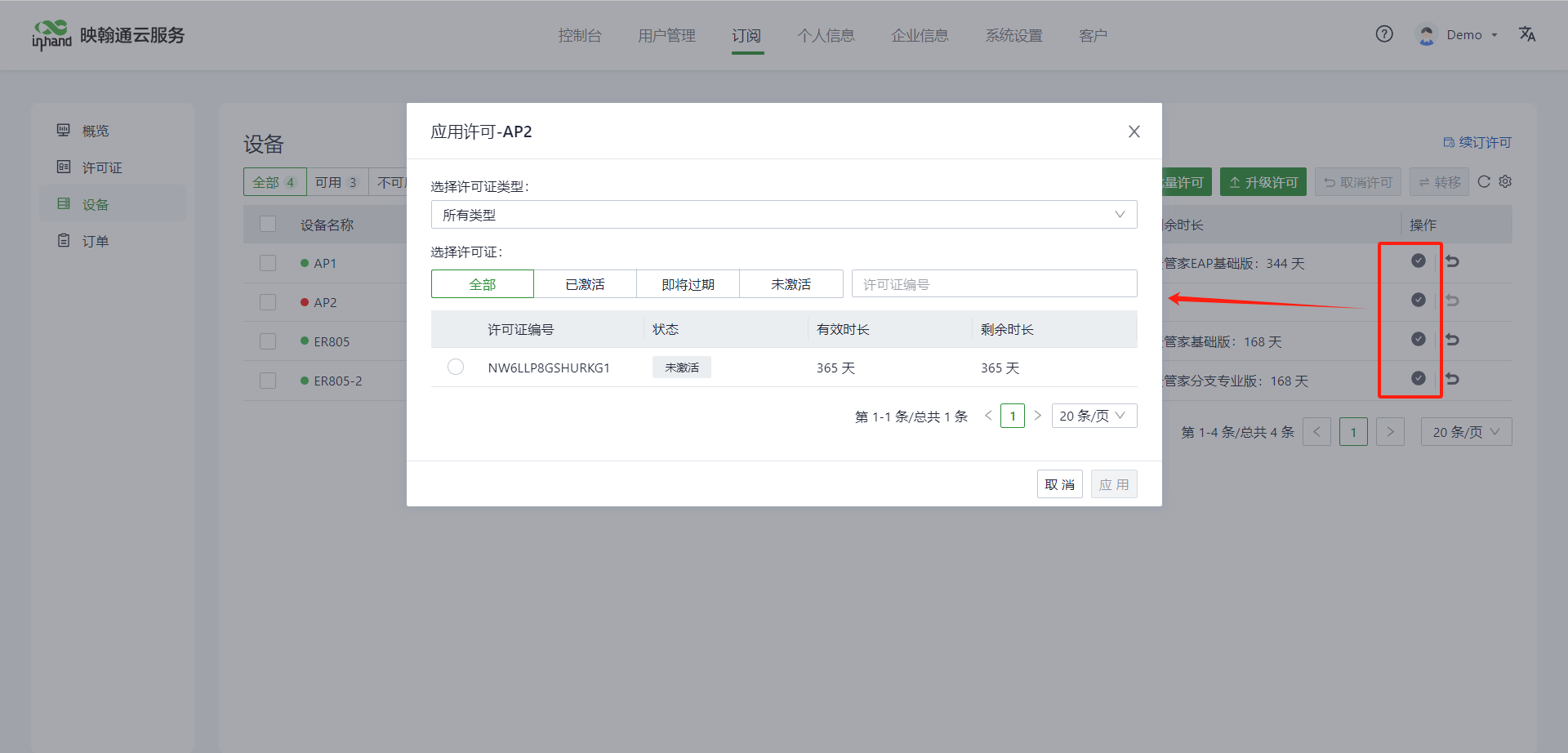1568x753 pixels.
Task: Click page 1 in device table pagination
Action: tap(1353, 432)
